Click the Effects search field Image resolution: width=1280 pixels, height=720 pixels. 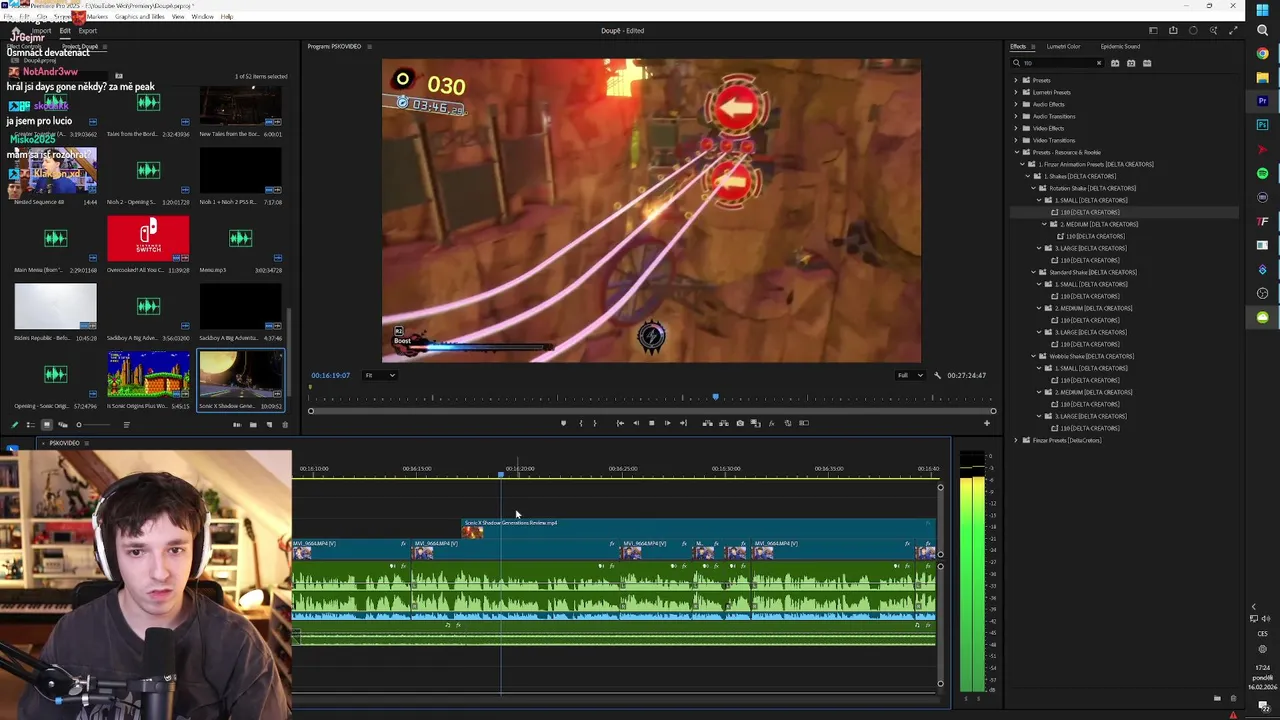[x=1057, y=63]
